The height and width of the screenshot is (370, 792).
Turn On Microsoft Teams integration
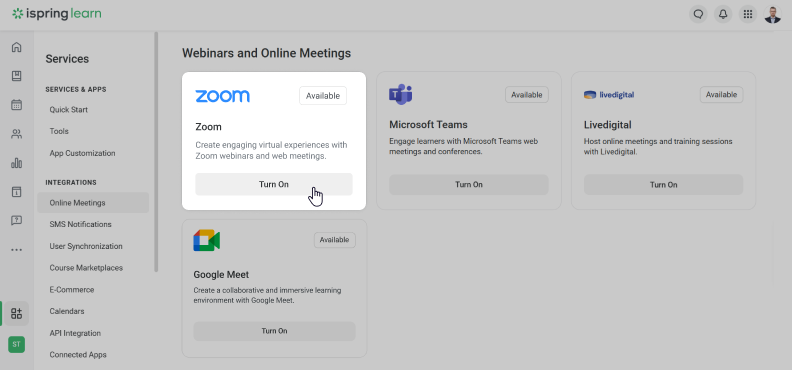tap(469, 185)
